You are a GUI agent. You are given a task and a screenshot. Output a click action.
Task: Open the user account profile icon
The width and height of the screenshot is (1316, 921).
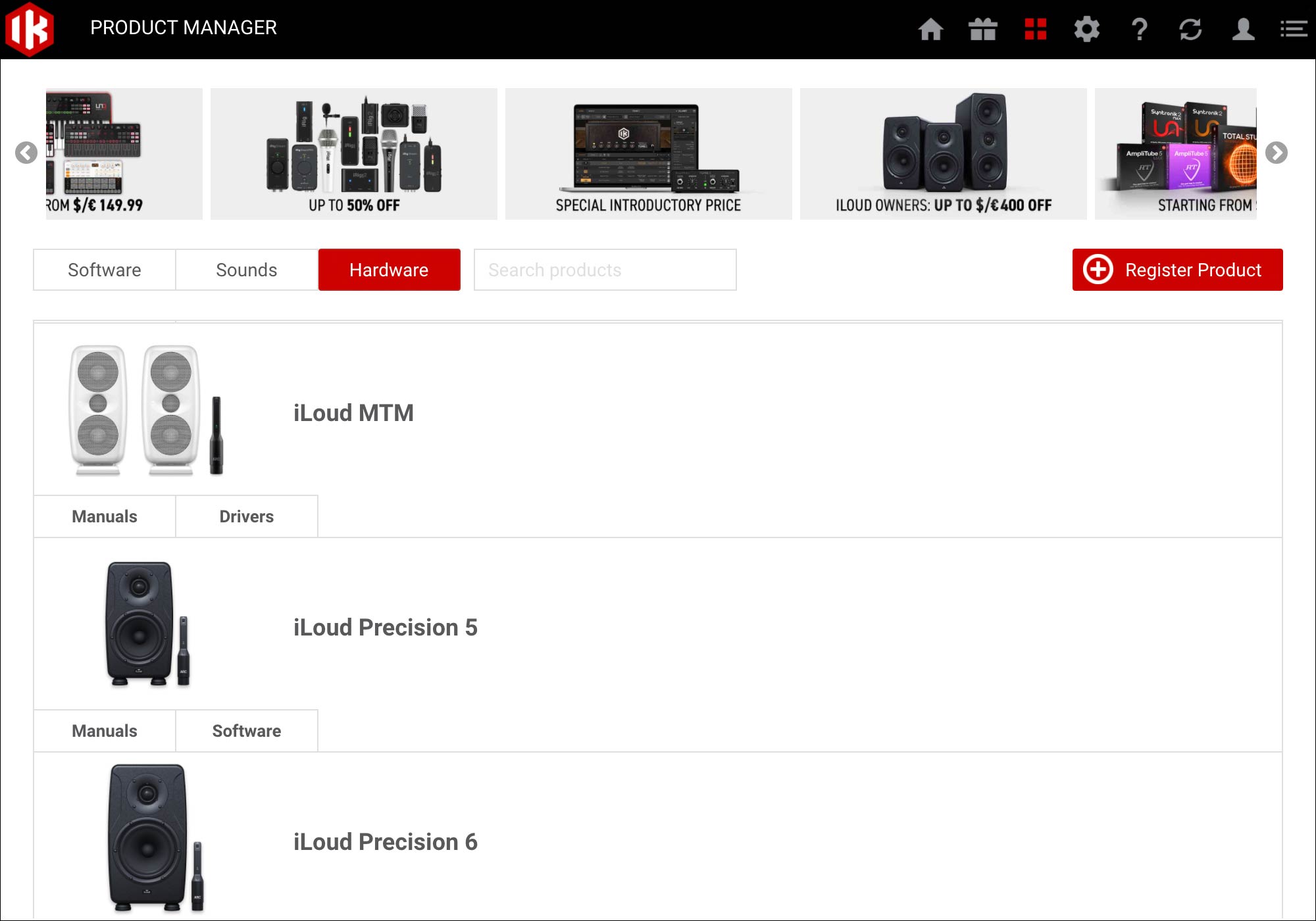[x=1242, y=29]
